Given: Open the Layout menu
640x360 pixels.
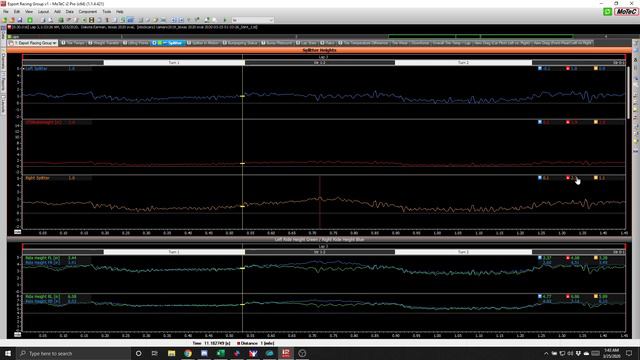Looking at the screenshot, I should (x=43, y=11).
